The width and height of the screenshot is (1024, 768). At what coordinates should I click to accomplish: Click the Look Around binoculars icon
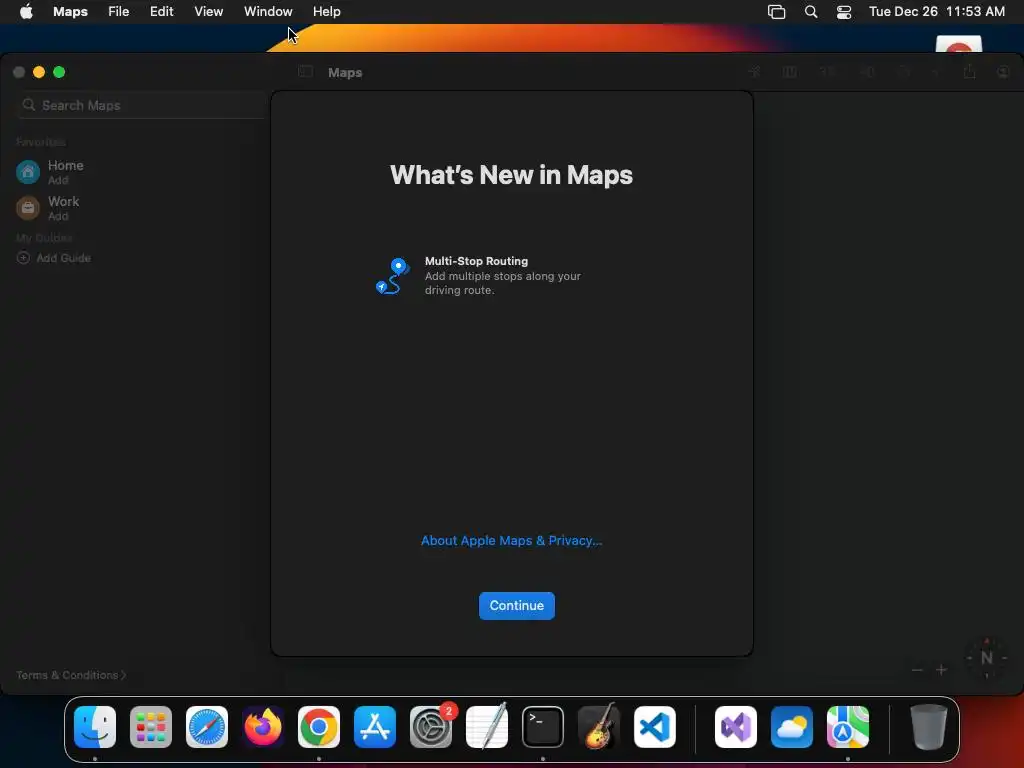point(868,72)
